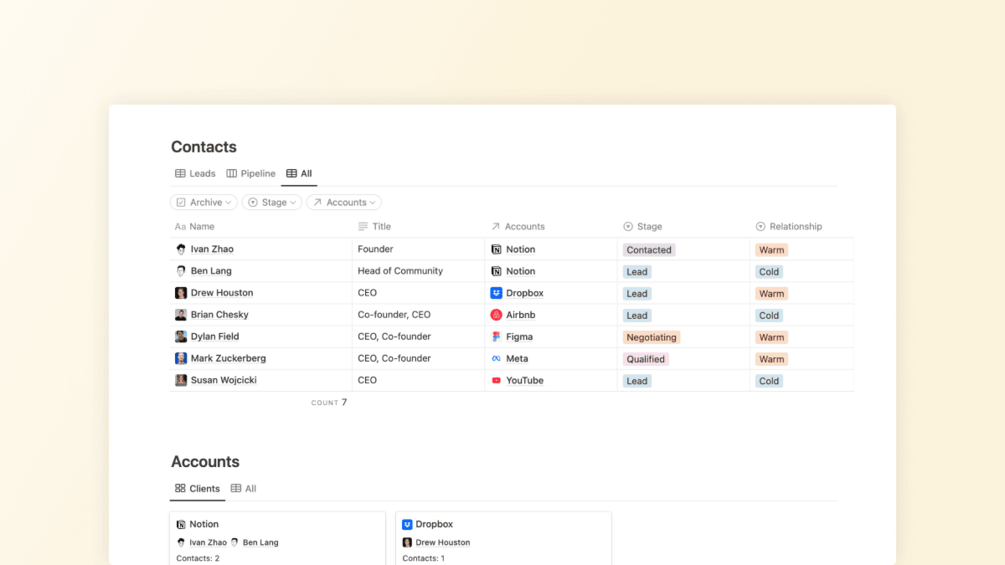Select the All tab in Contacts
This screenshot has height=565, width=1005.
299,174
